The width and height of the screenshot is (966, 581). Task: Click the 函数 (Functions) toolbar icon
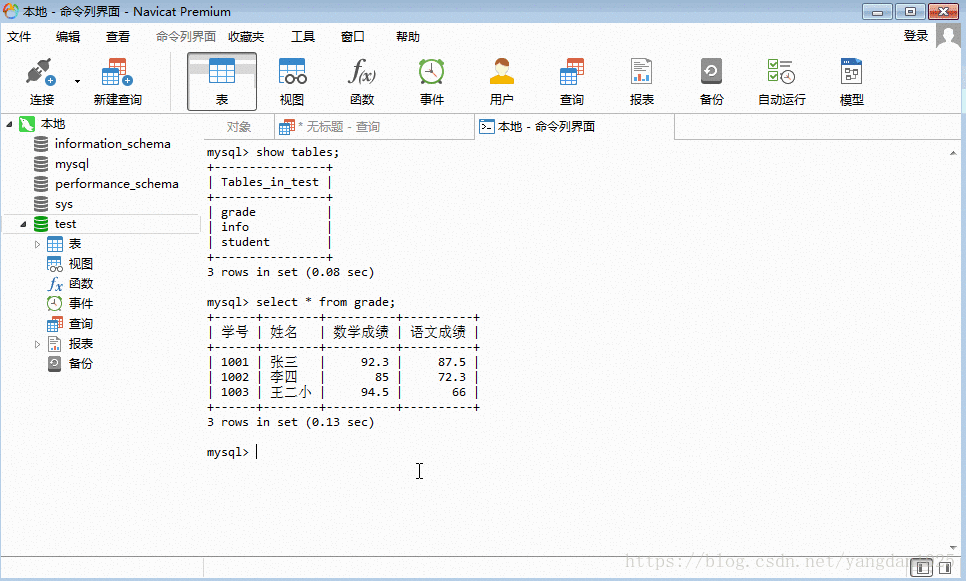(x=362, y=80)
